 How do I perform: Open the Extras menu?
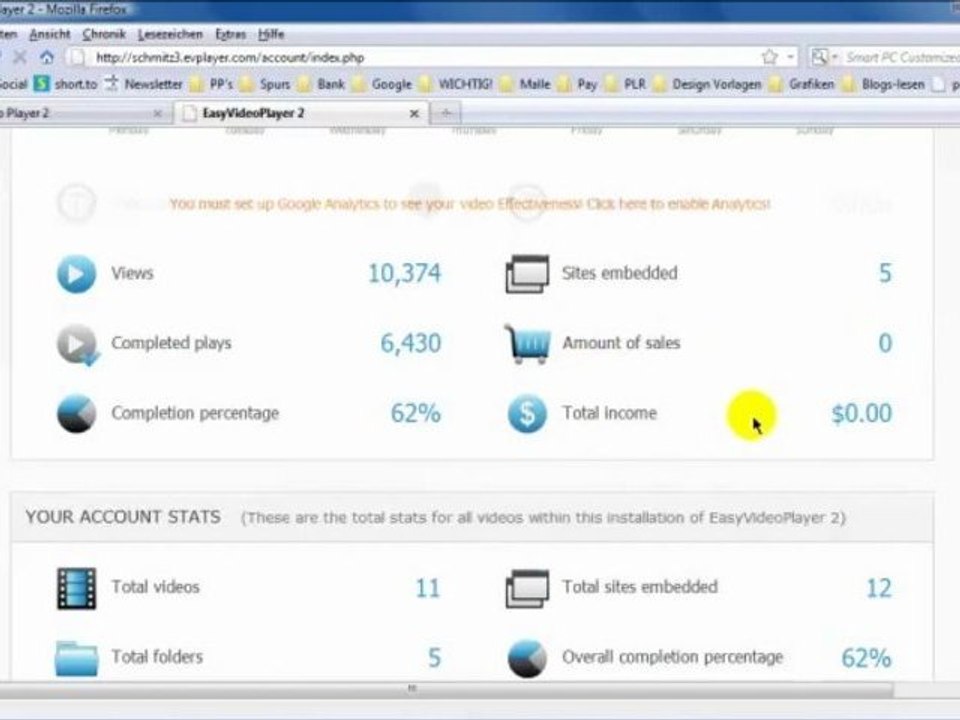pos(230,34)
